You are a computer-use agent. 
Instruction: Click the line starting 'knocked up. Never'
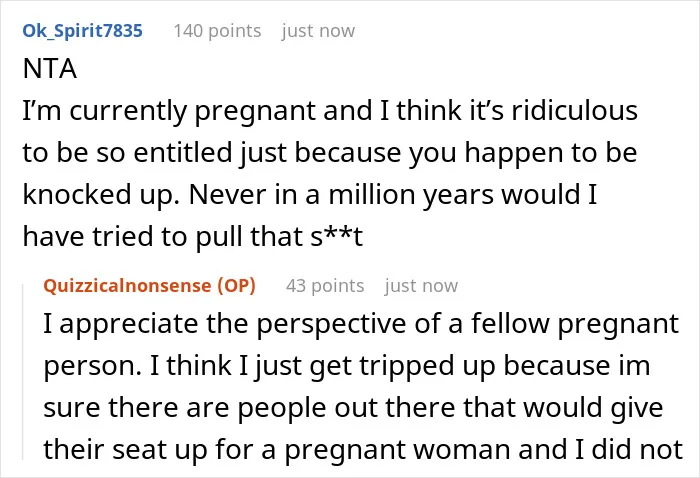click(x=310, y=195)
